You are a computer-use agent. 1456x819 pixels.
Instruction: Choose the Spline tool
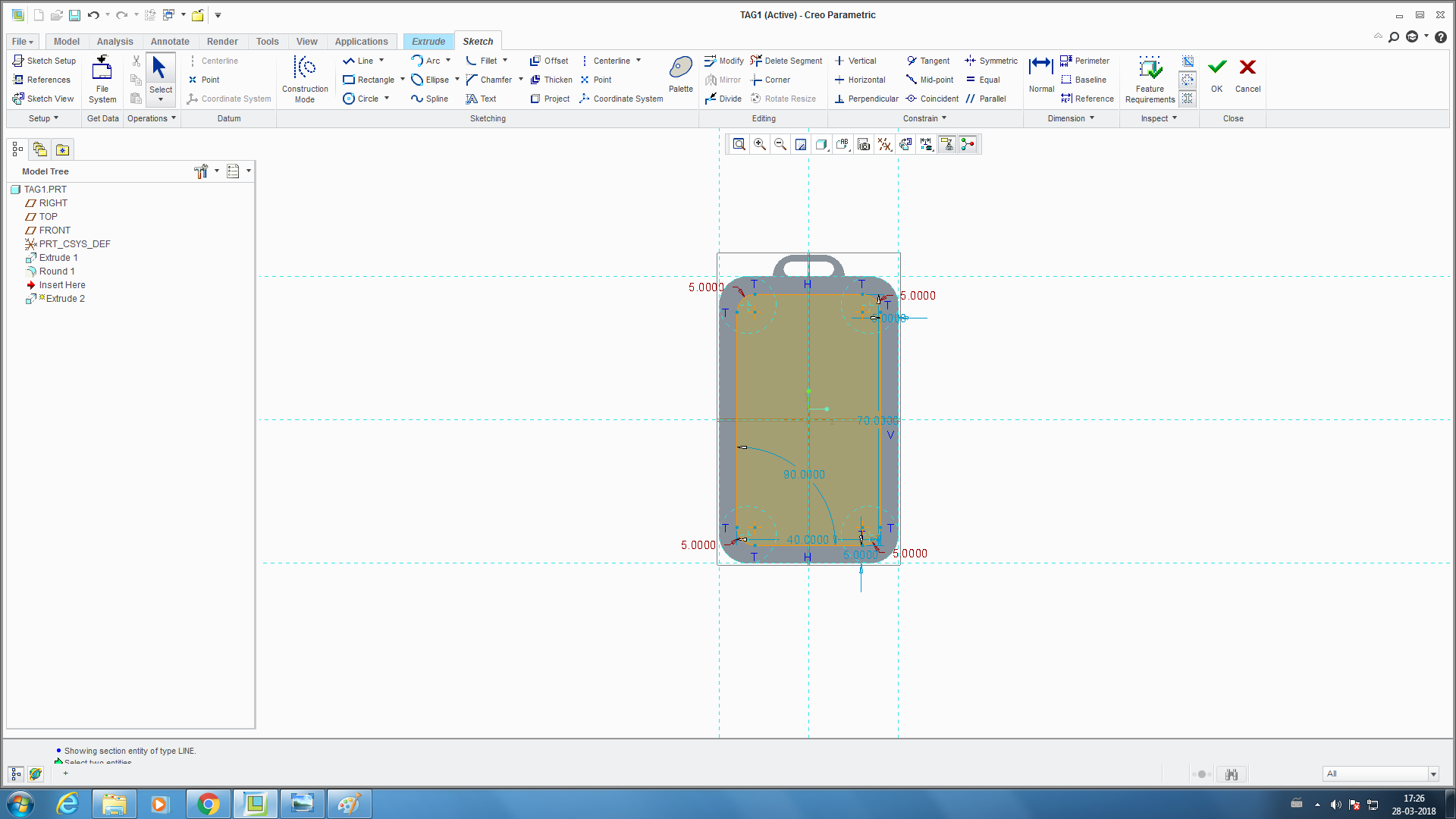coord(429,99)
